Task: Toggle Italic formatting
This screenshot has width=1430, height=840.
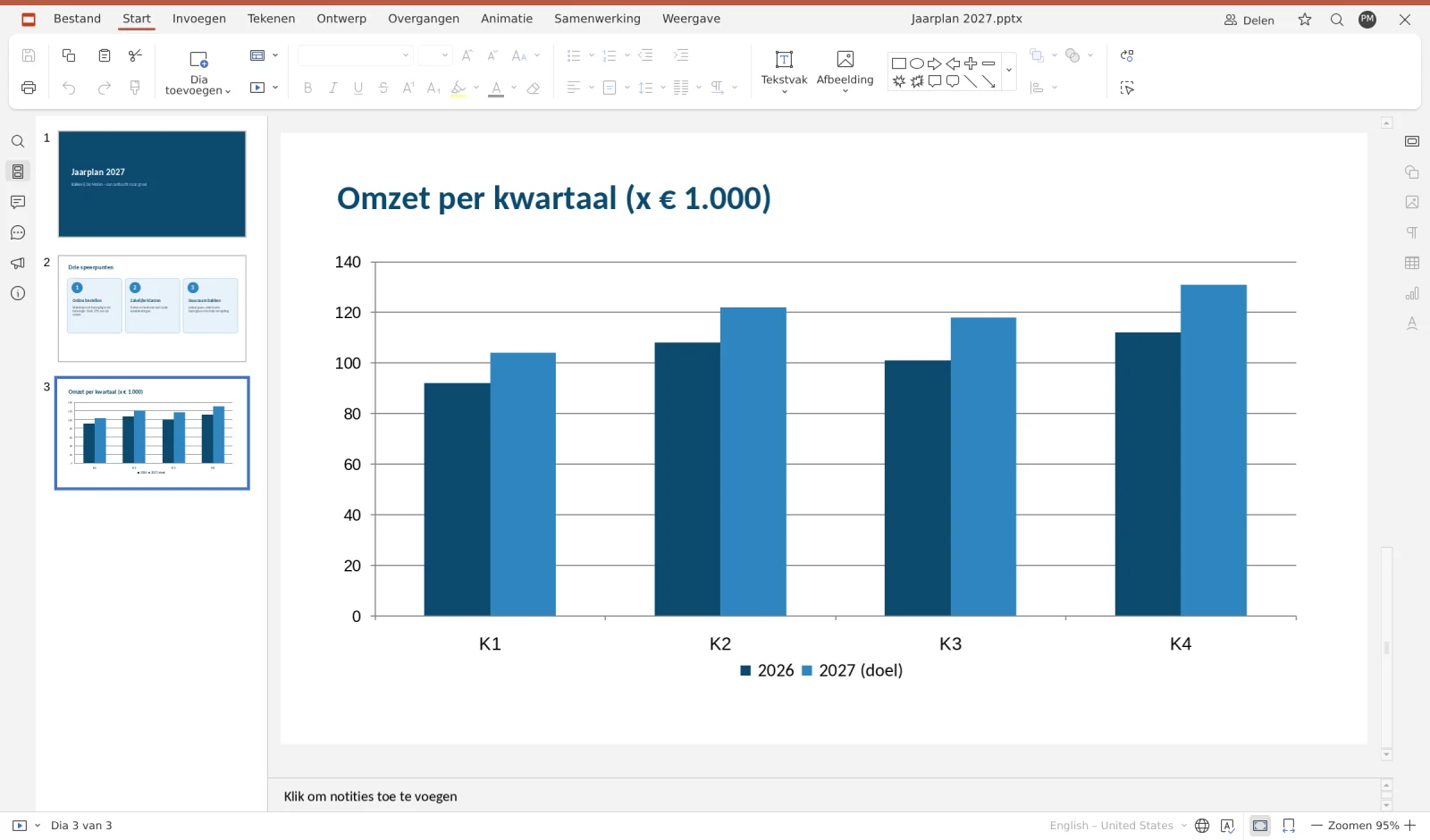Action: pos(333,88)
